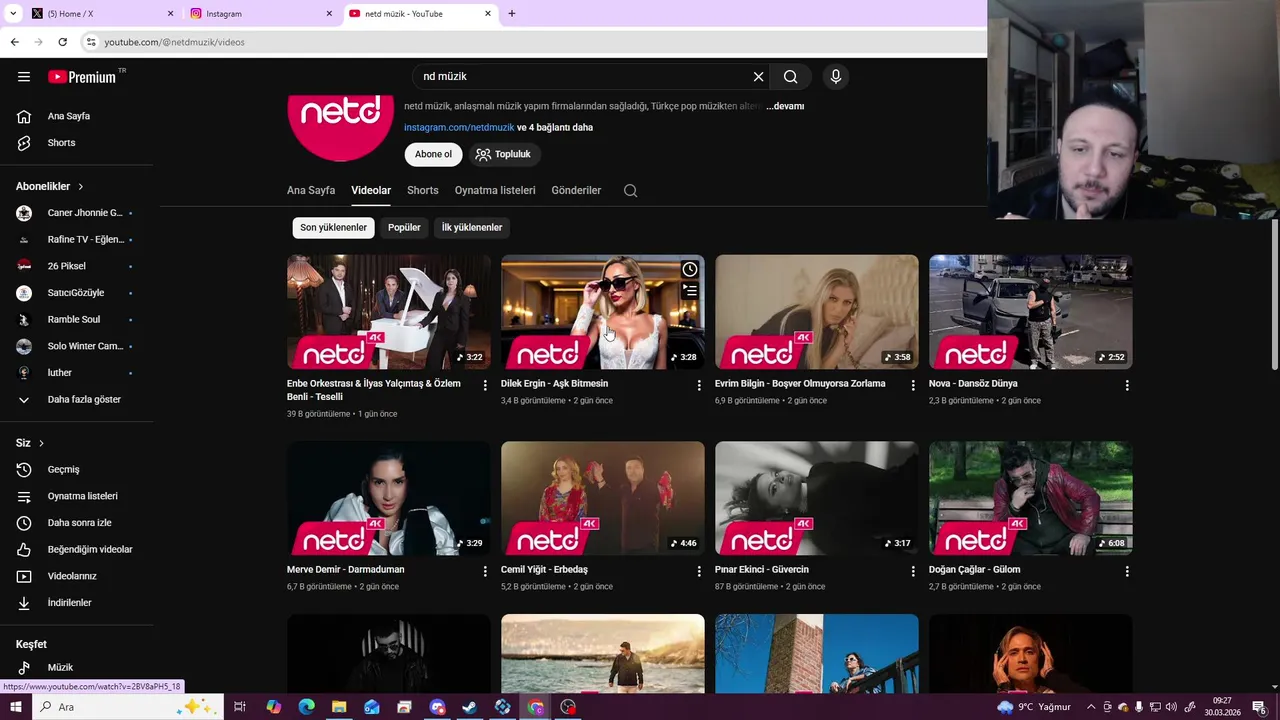Open options for Cemil Yiğit Erbedaş video
The image size is (1280, 720).
pyautogui.click(x=699, y=571)
